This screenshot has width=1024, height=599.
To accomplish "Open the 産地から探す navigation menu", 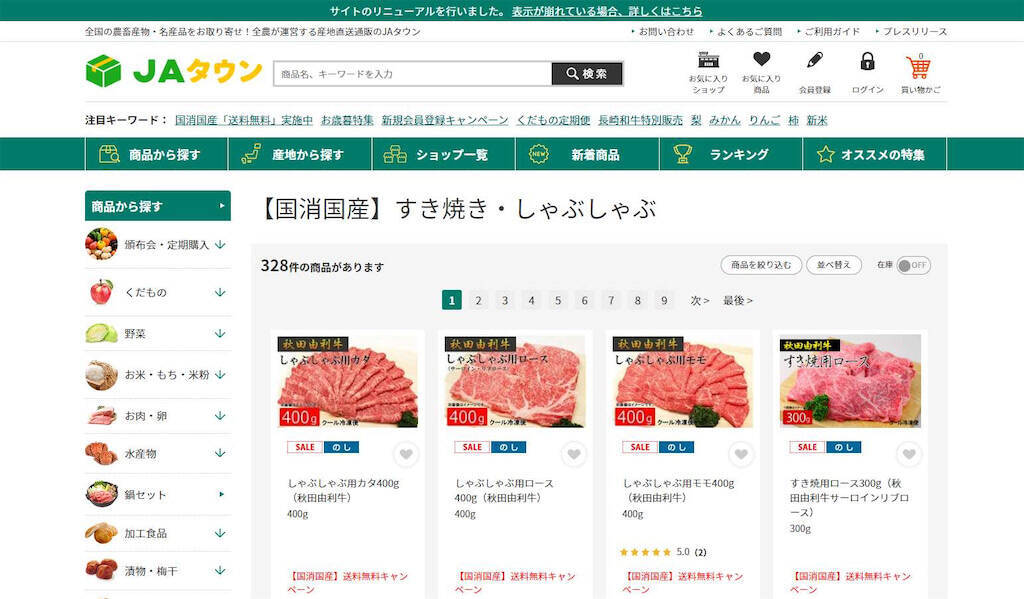I will pos(300,154).
